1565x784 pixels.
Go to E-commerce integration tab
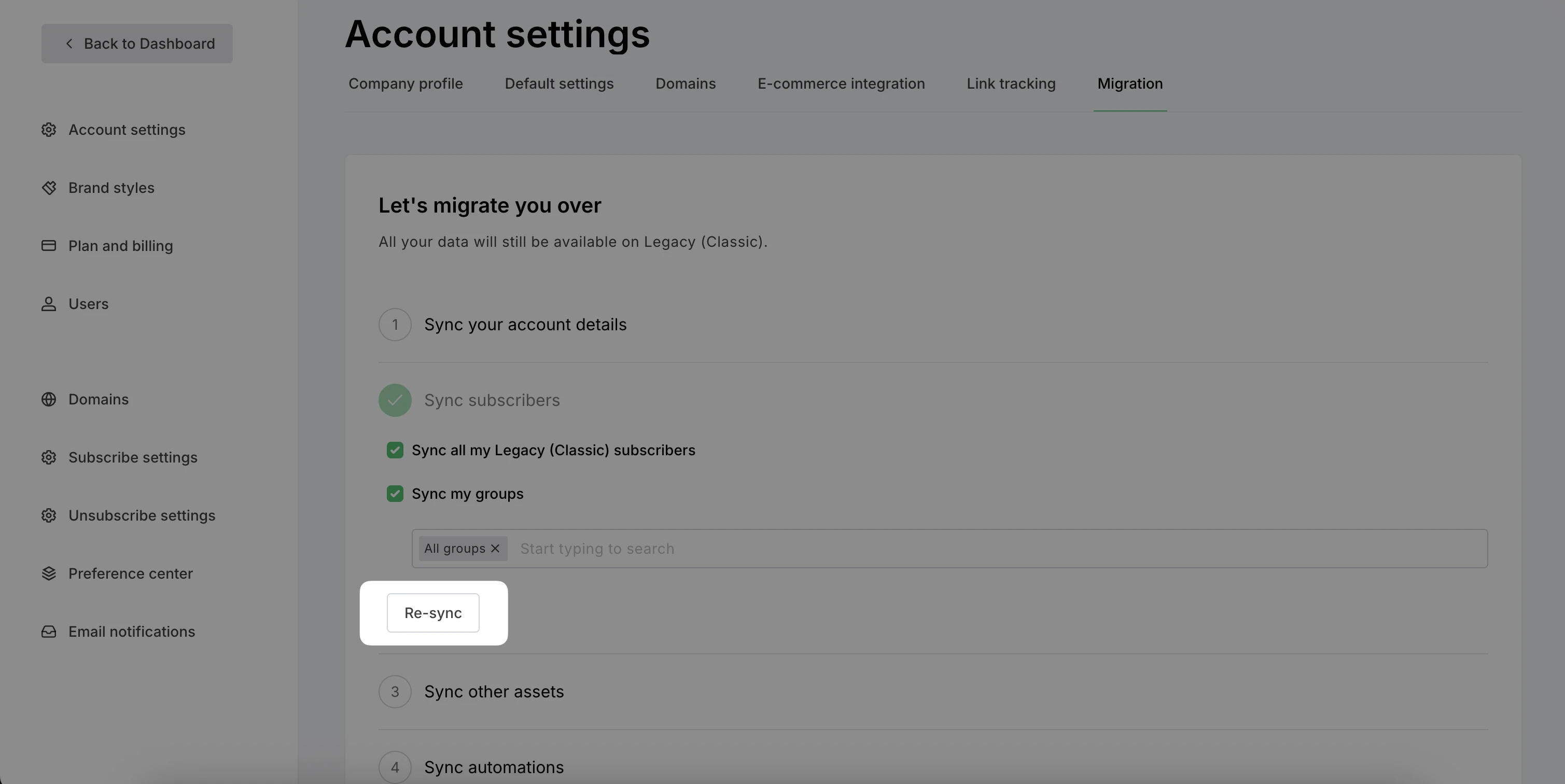click(841, 84)
